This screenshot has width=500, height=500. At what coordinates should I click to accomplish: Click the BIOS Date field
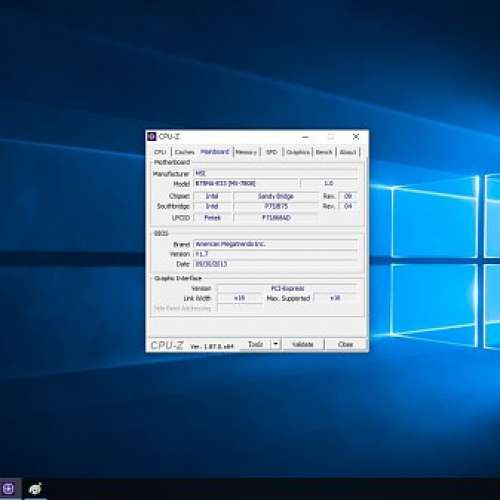click(x=276, y=264)
